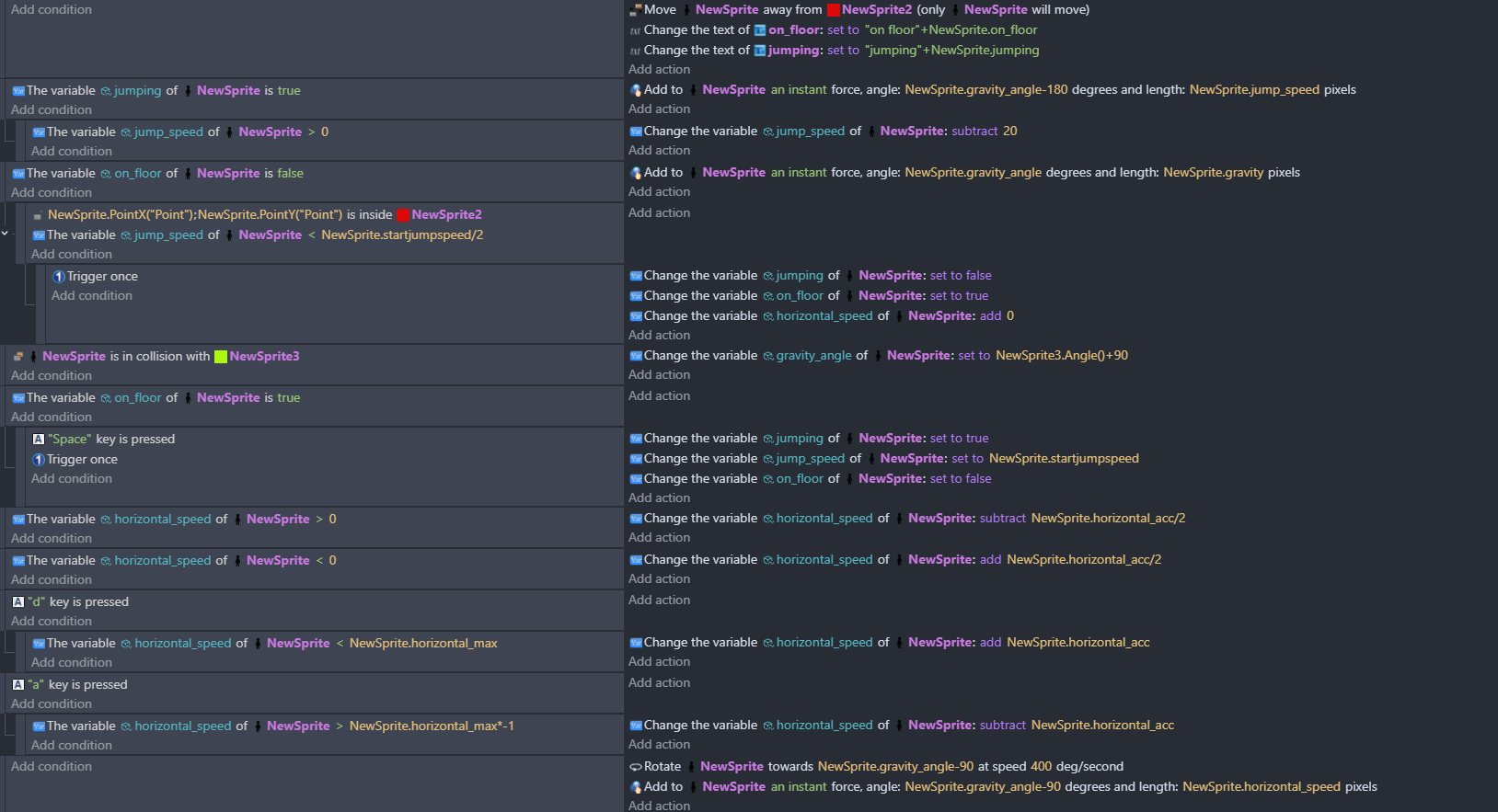The width and height of the screenshot is (1498, 812).
Task: Click the Rotate action icon
Action: pos(635,767)
